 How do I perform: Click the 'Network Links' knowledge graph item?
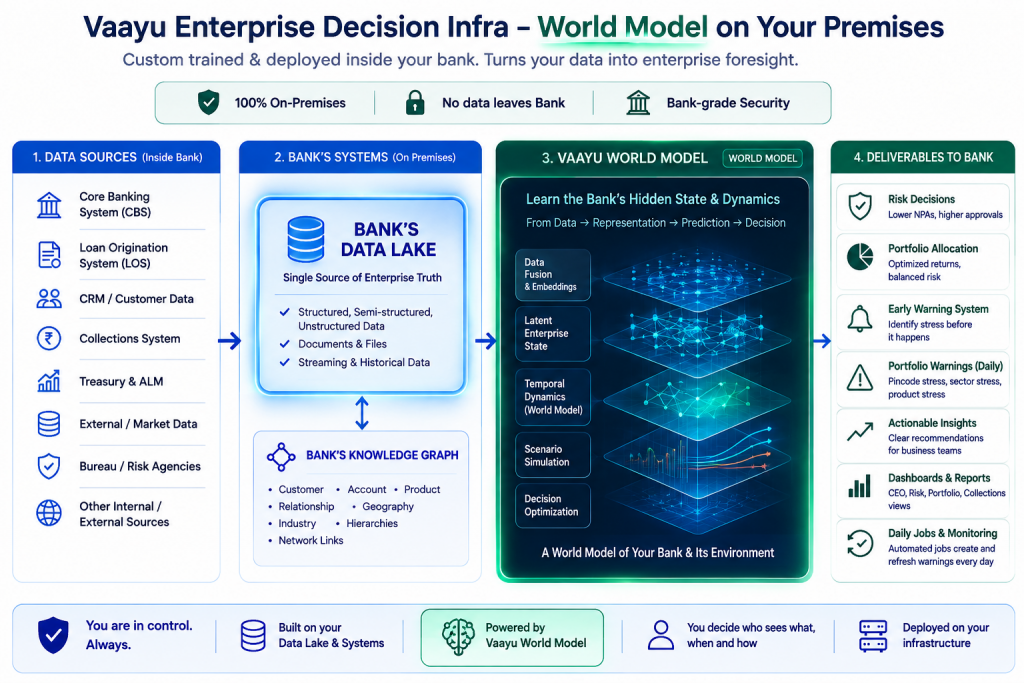(x=310, y=540)
